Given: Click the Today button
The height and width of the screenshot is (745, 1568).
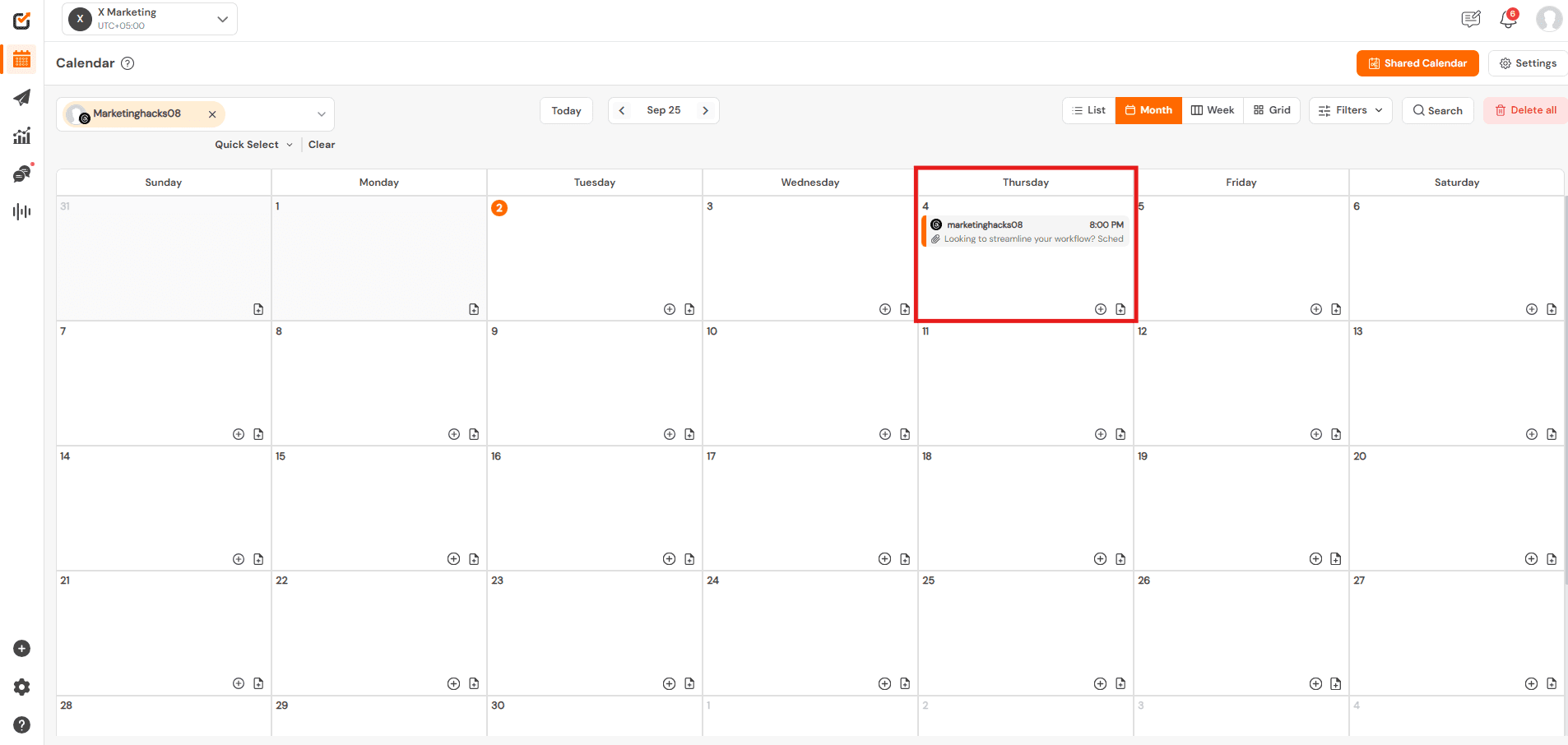Looking at the screenshot, I should pyautogui.click(x=566, y=109).
